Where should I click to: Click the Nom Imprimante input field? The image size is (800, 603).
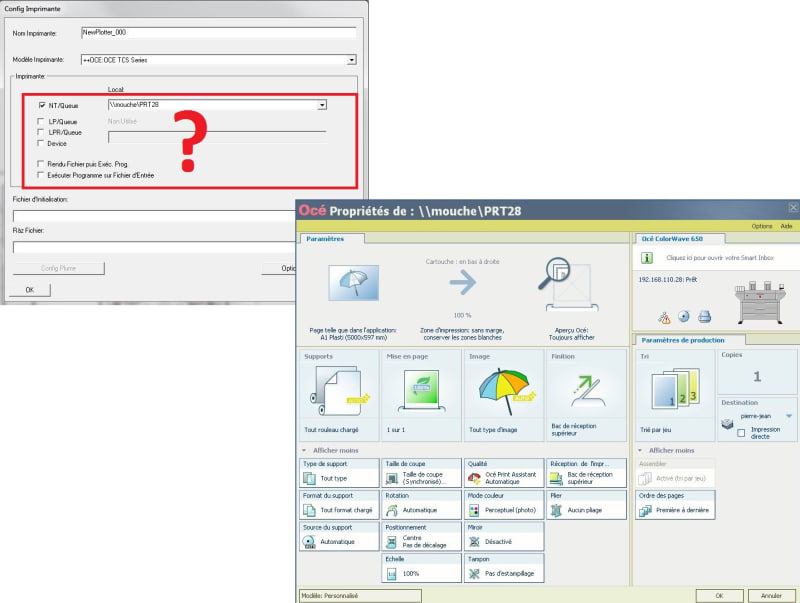pyautogui.click(x=218, y=33)
